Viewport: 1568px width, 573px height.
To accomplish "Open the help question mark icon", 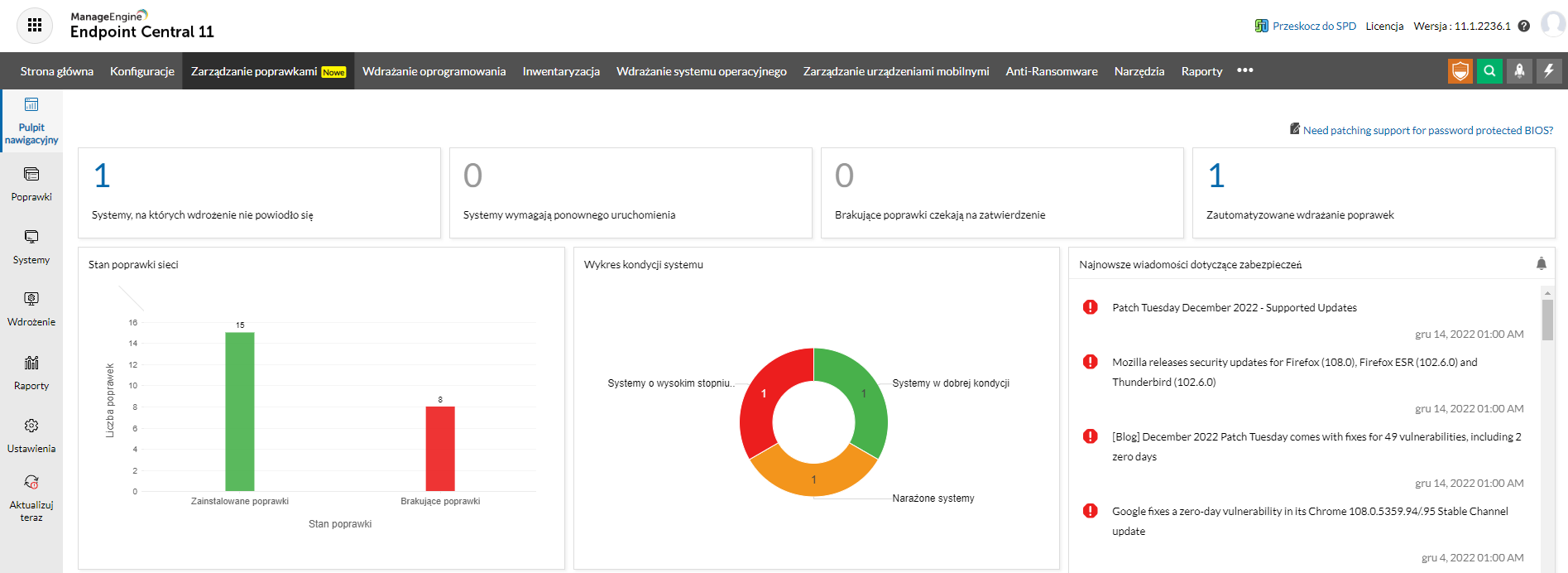I will click(x=1524, y=26).
